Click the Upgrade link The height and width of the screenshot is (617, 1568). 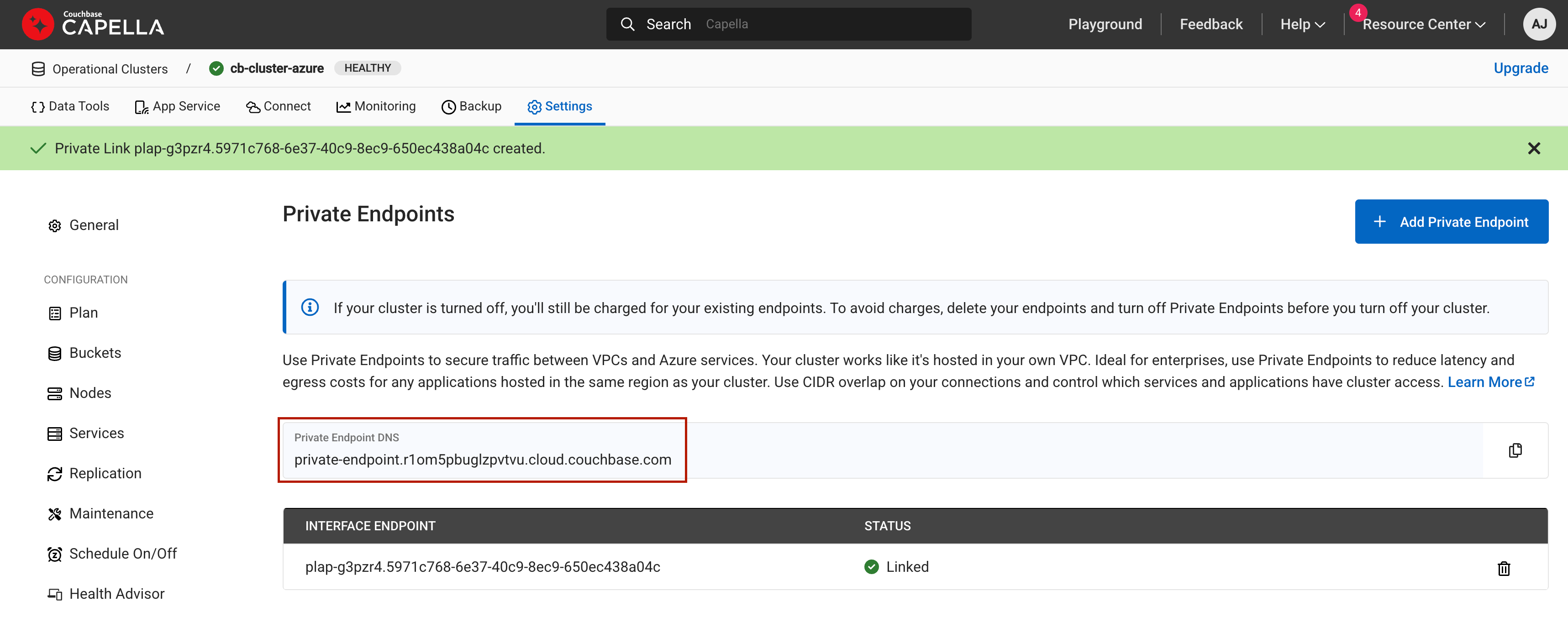pyautogui.click(x=1520, y=68)
